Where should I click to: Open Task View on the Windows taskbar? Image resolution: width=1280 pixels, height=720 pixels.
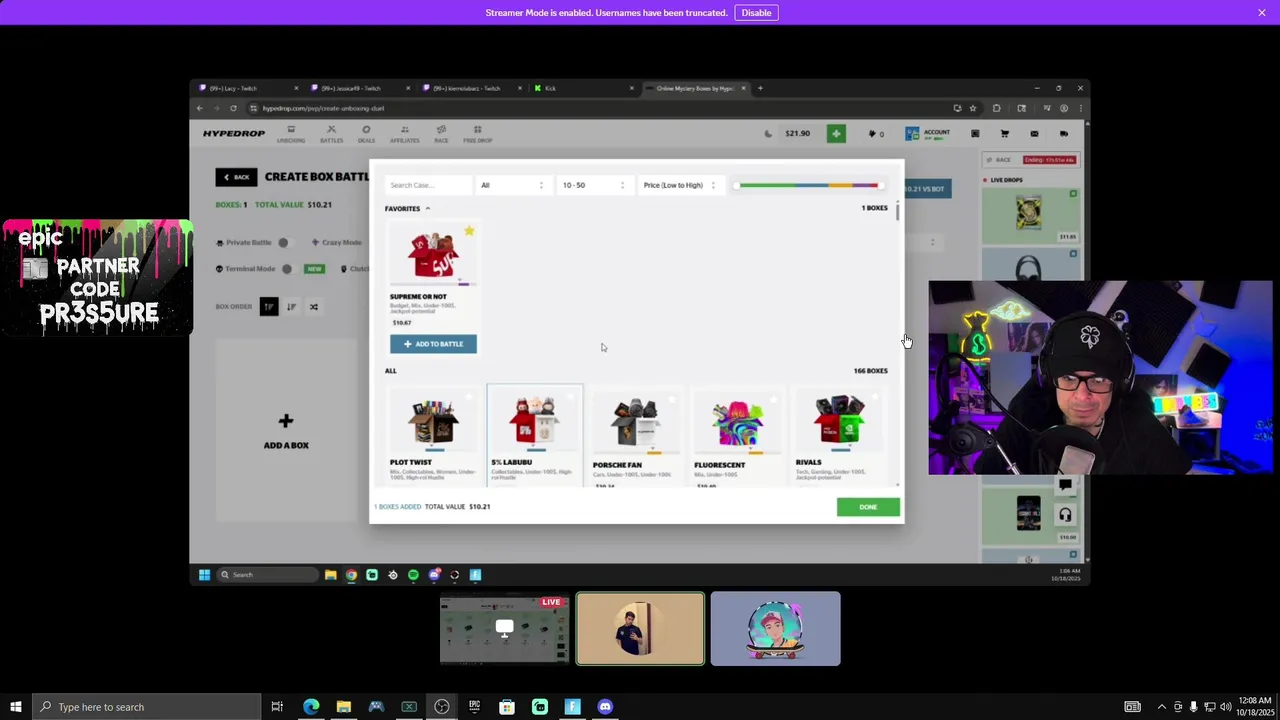[x=277, y=707]
